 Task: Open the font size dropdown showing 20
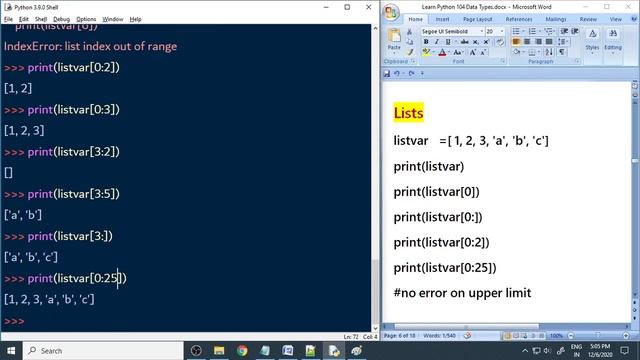pyautogui.click(x=502, y=31)
